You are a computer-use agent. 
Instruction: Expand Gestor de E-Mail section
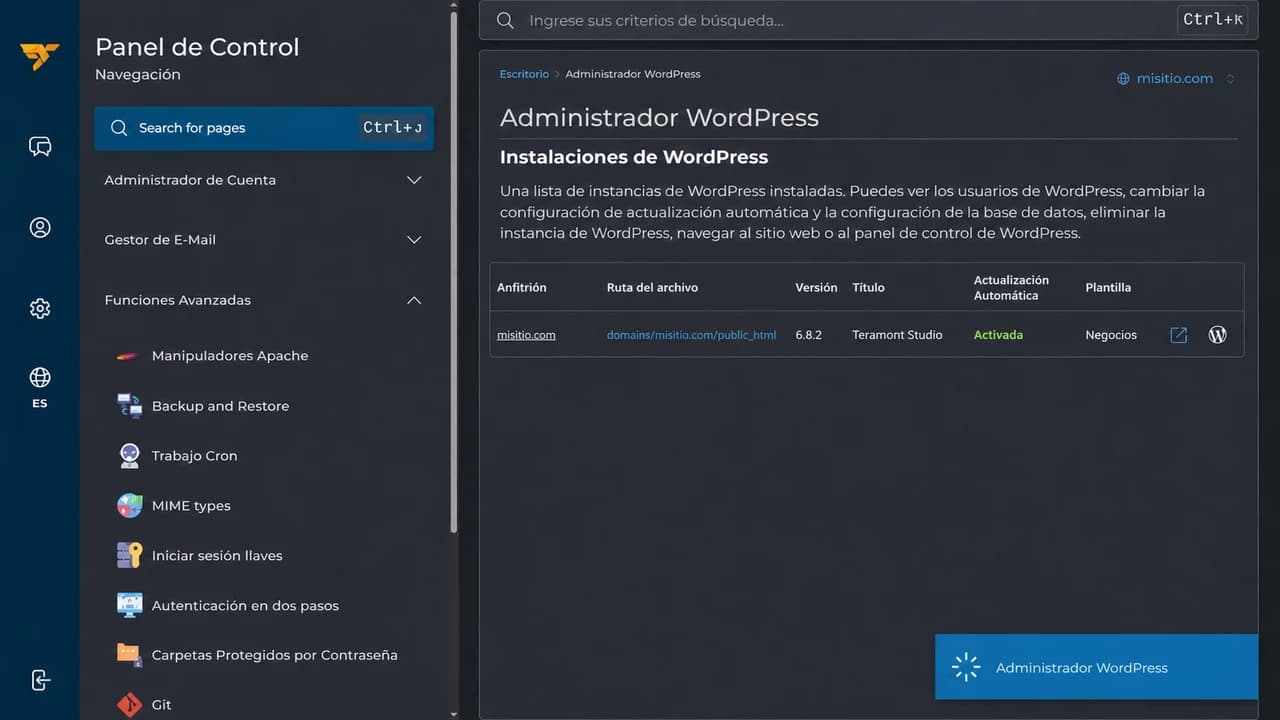(264, 240)
